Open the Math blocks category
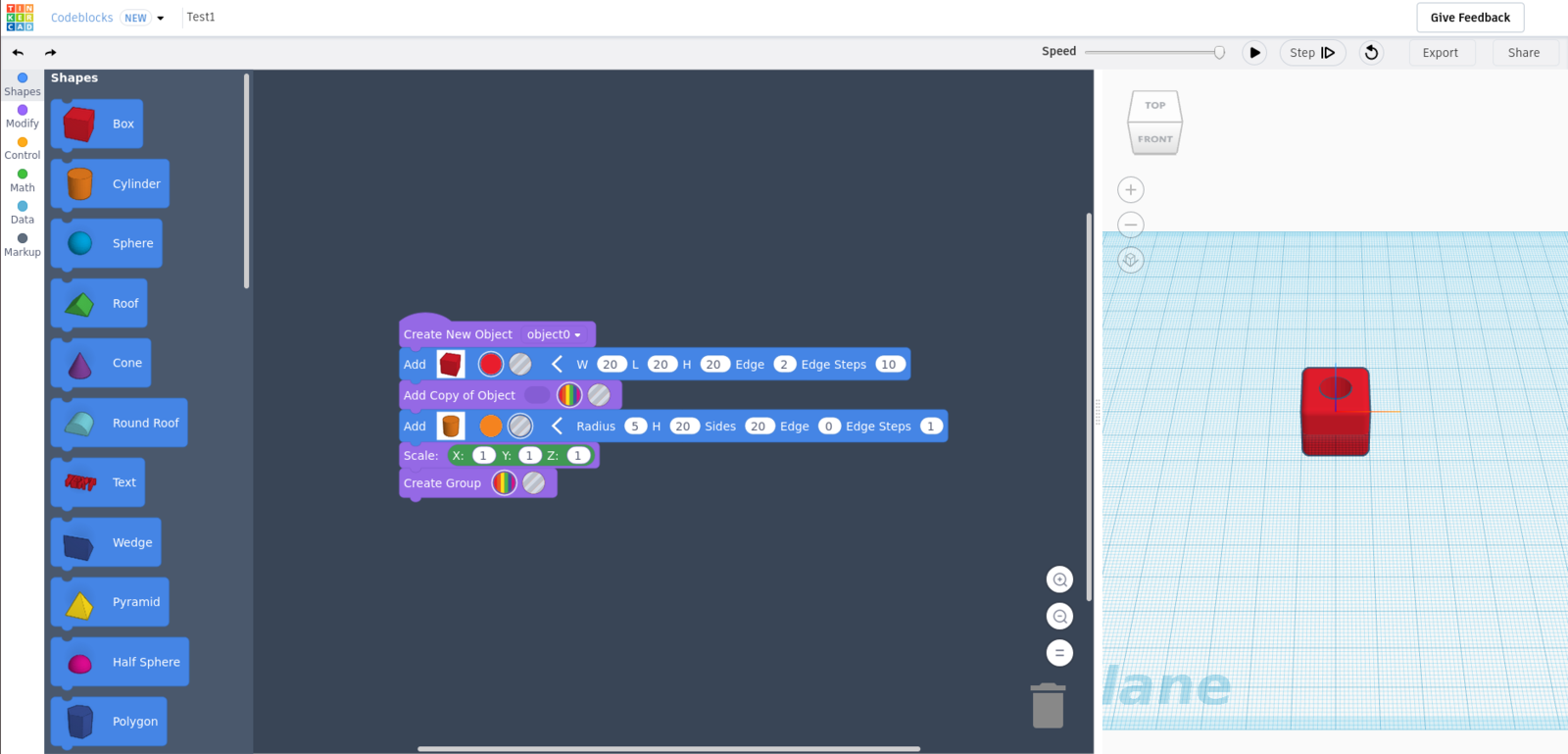Screen dimensions: 1568x754 pos(23,180)
